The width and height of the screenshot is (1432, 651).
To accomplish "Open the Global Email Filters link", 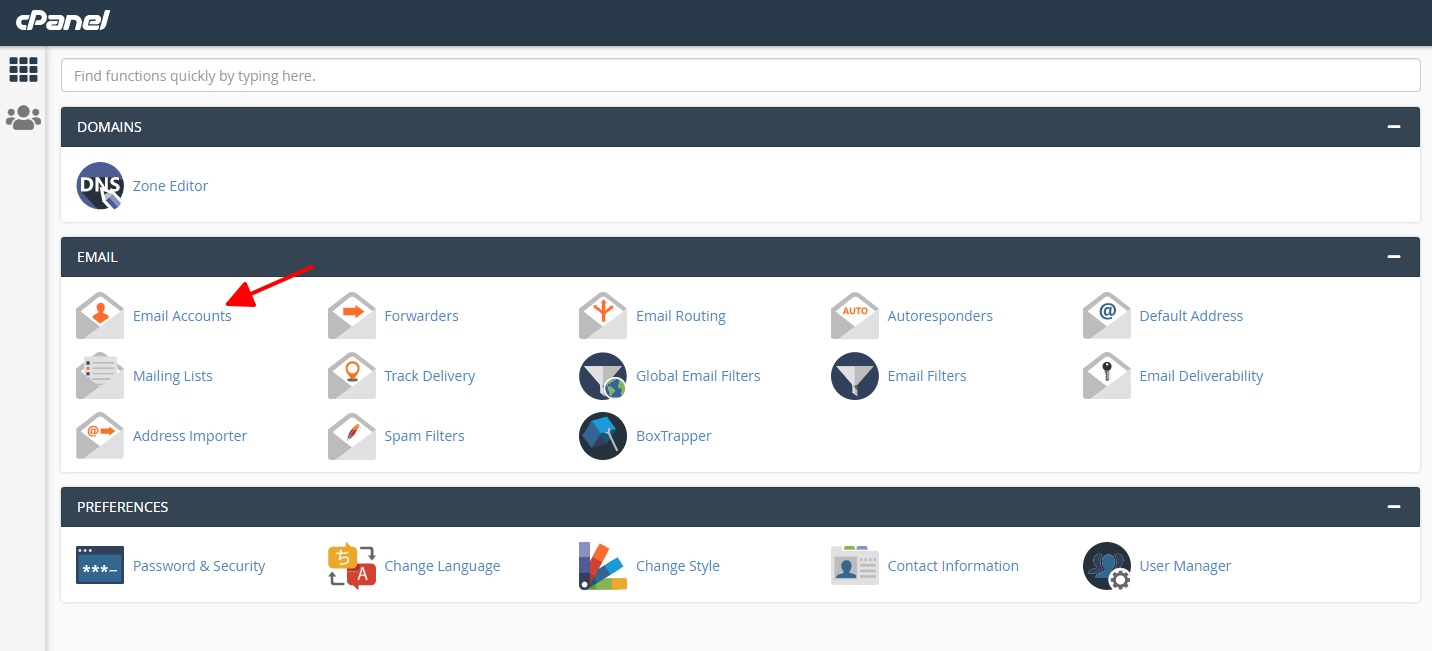I will pos(698,376).
